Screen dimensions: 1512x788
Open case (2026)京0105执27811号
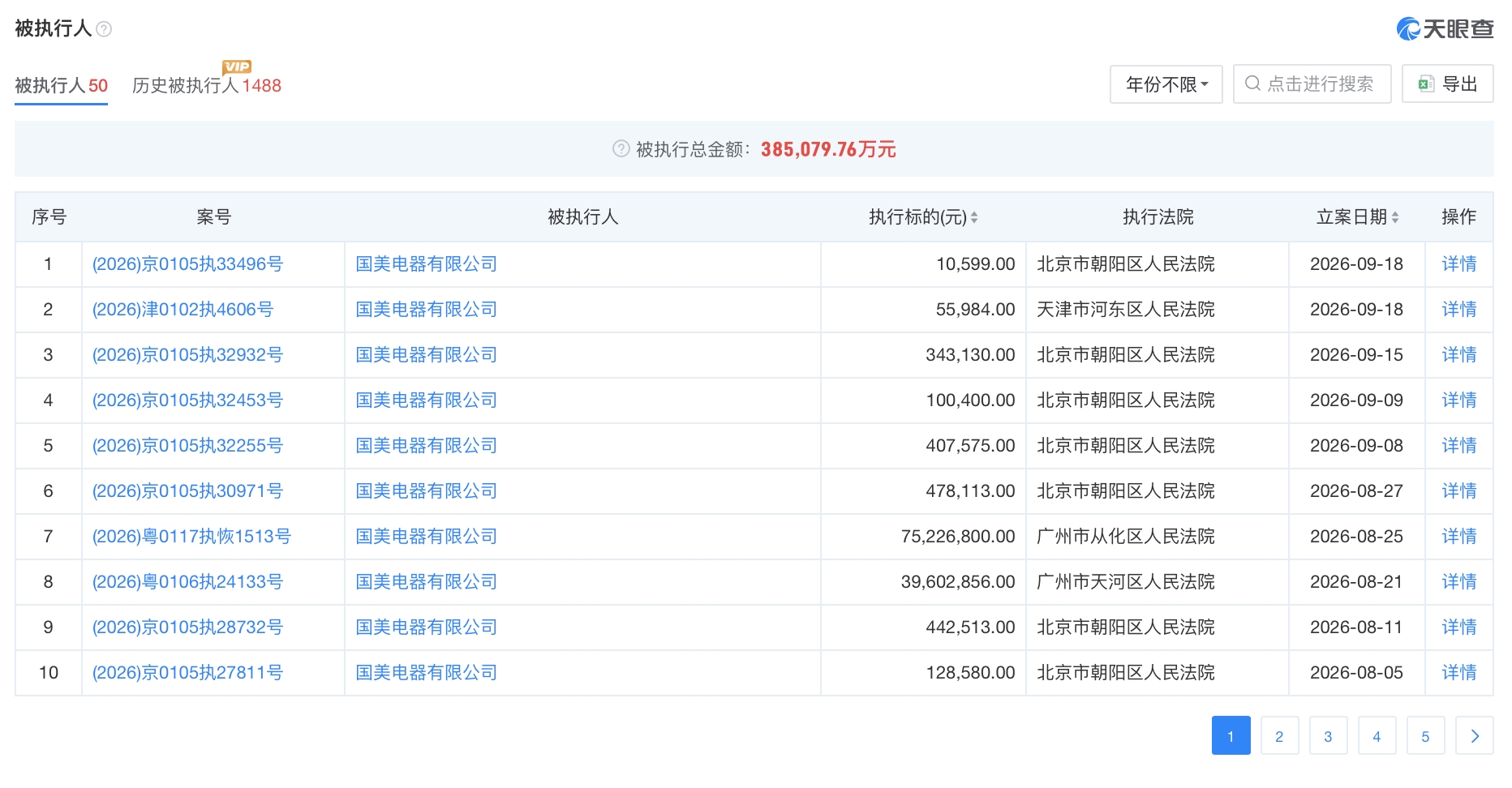[x=187, y=673]
